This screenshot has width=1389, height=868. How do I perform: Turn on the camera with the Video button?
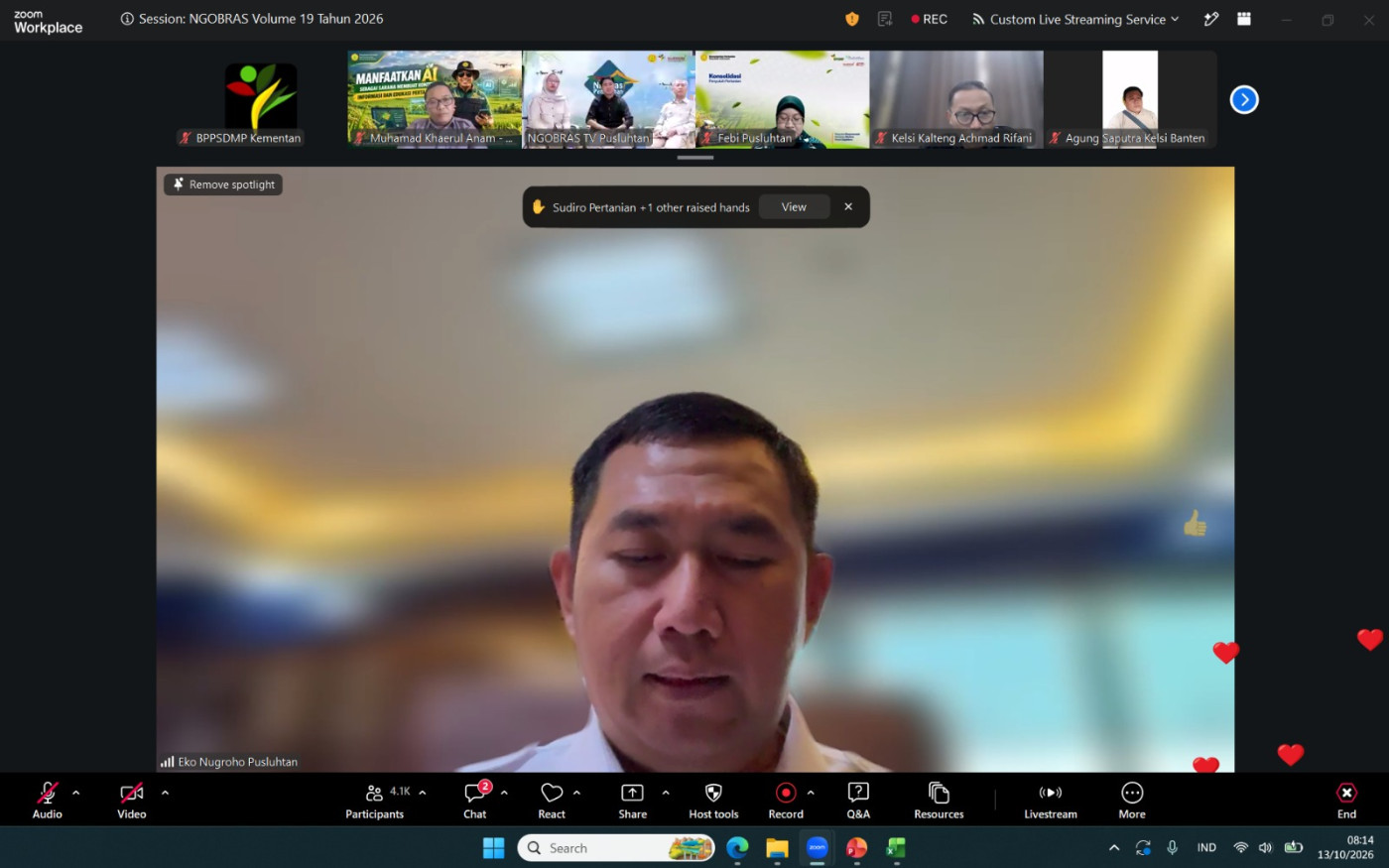click(132, 801)
